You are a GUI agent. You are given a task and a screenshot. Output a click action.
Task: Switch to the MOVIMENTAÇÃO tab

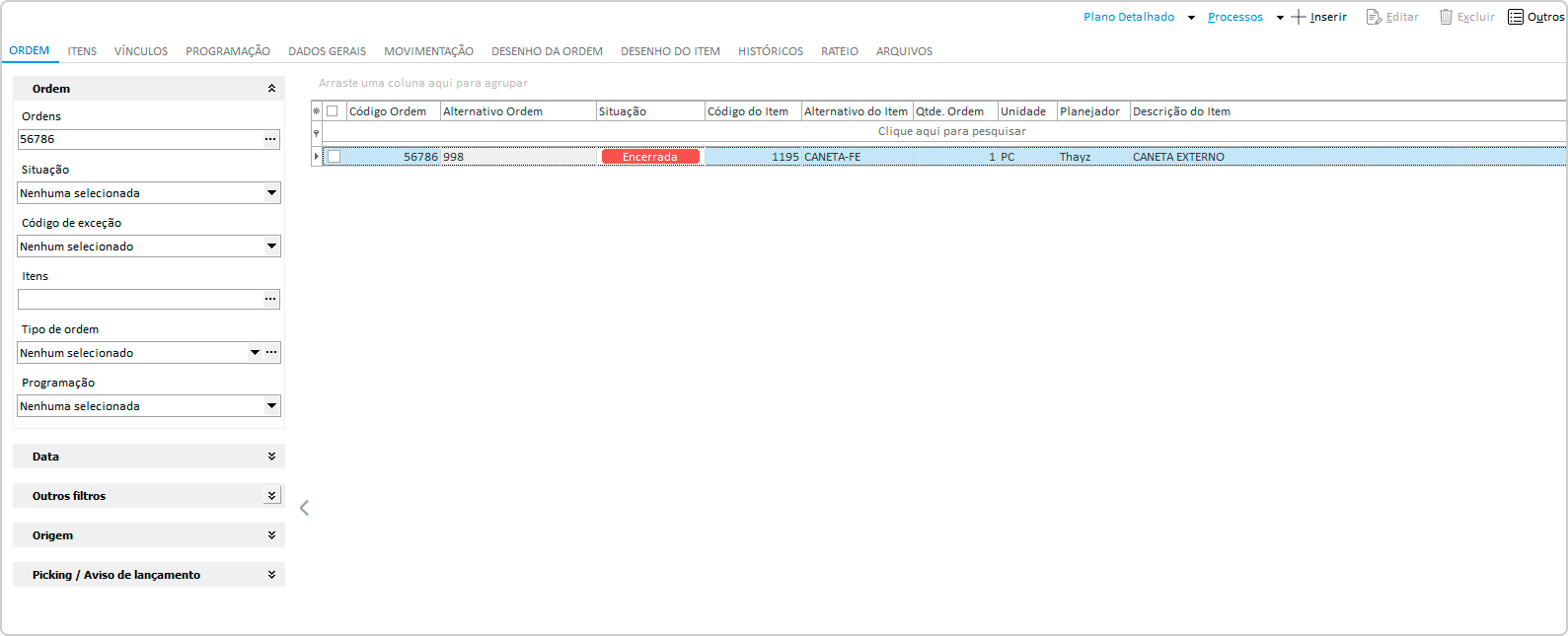coord(428,51)
